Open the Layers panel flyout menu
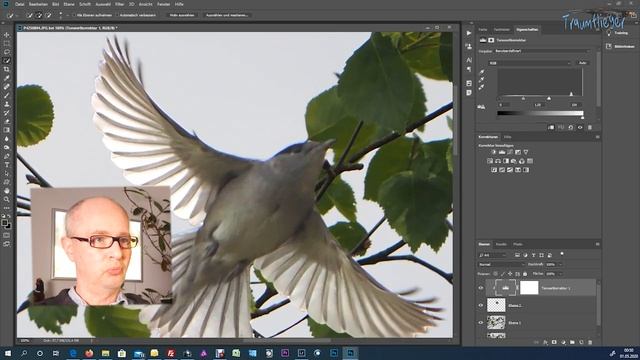This screenshot has width=640, height=360. point(597,244)
